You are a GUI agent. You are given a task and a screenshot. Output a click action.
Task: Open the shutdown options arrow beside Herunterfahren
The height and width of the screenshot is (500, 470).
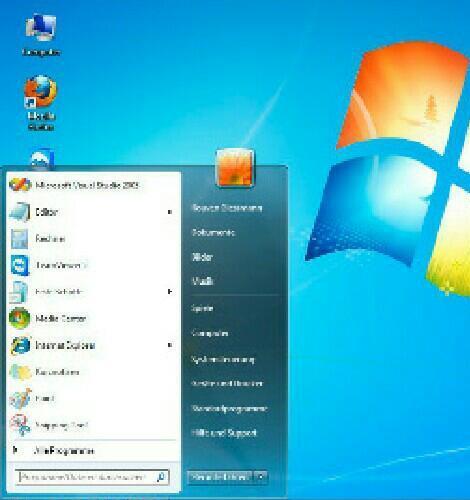[x=261, y=477]
